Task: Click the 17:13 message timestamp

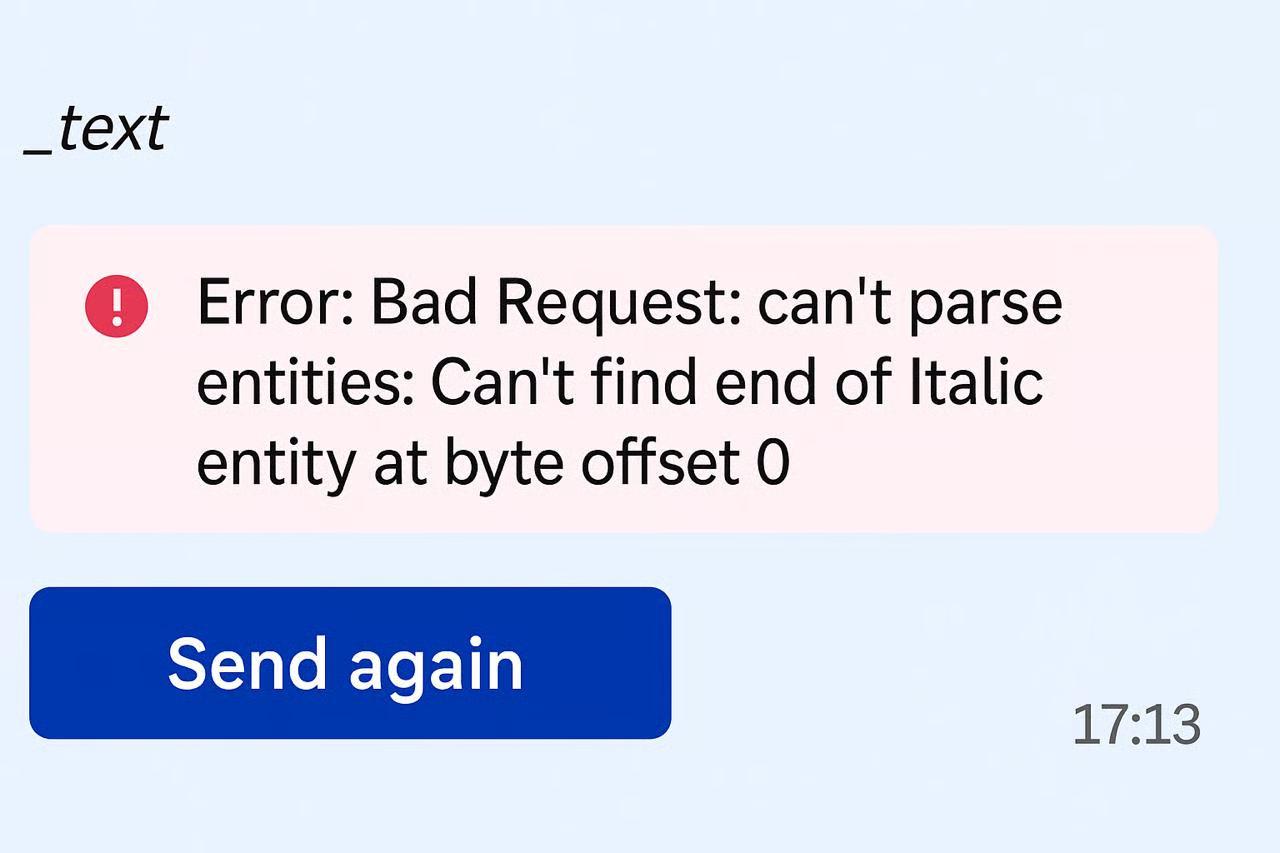Action: point(1136,725)
